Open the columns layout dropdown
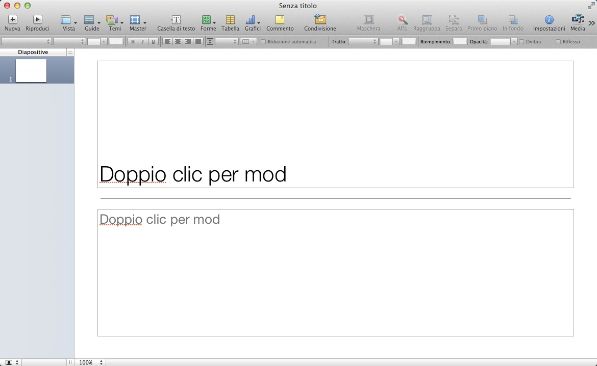Viewport: 597px width, 366px height. [248, 42]
